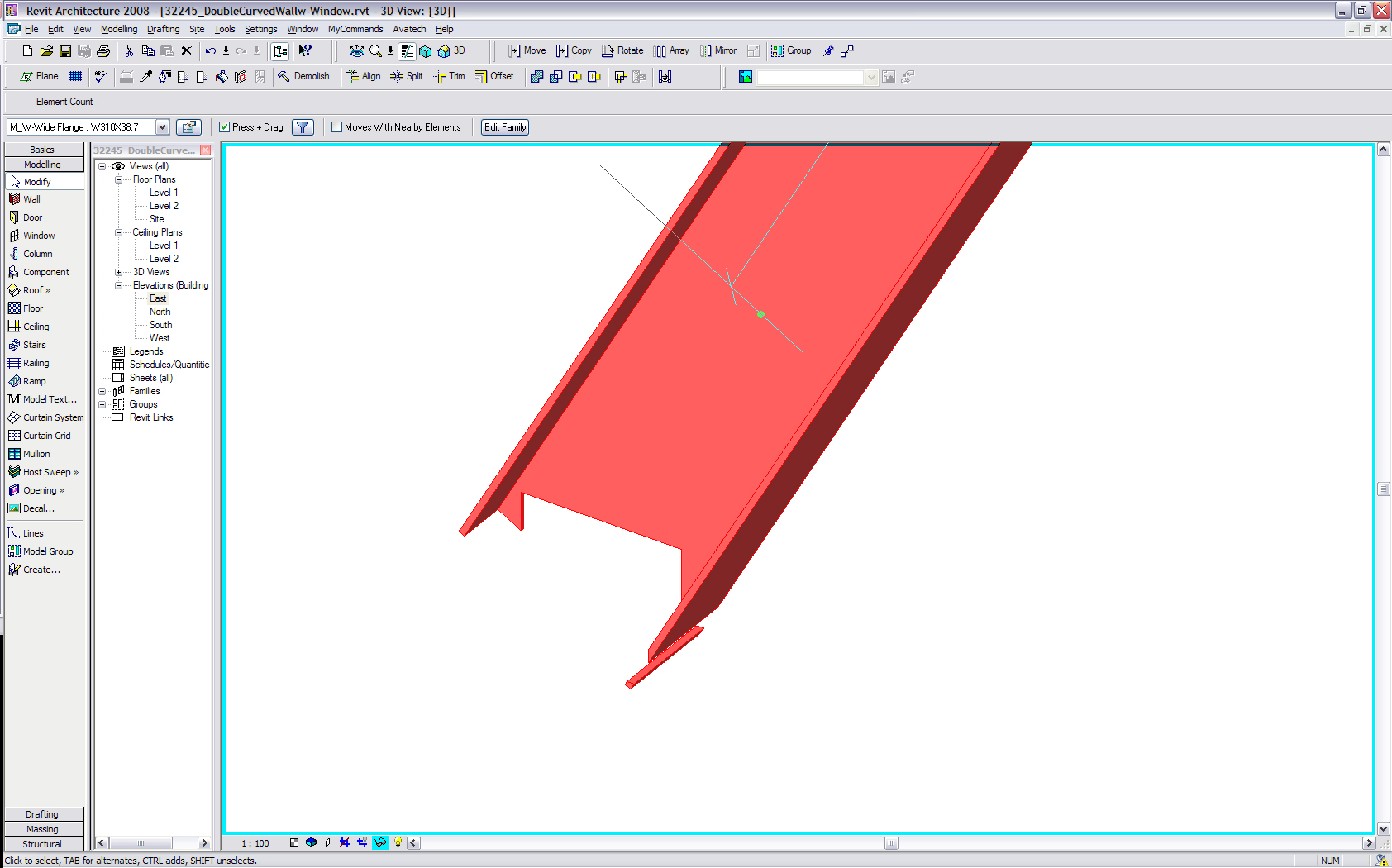The width and height of the screenshot is (1392, 868).
Task: Toggle reveal hidden elements lightbulb icon
Action: coord(398,843)
